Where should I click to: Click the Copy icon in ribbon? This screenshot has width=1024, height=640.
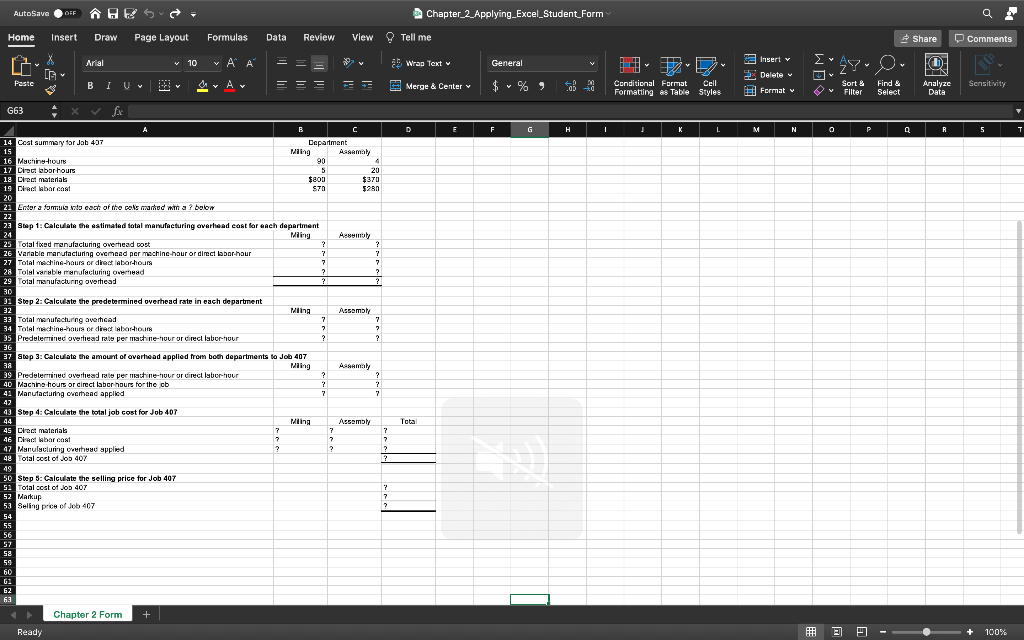point(50,75)
